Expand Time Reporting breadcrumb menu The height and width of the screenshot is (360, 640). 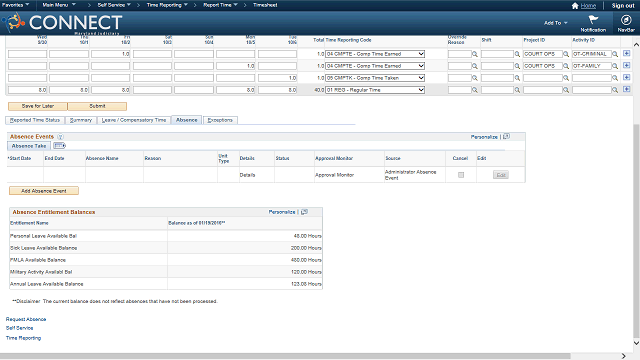(x=167, y=5)
